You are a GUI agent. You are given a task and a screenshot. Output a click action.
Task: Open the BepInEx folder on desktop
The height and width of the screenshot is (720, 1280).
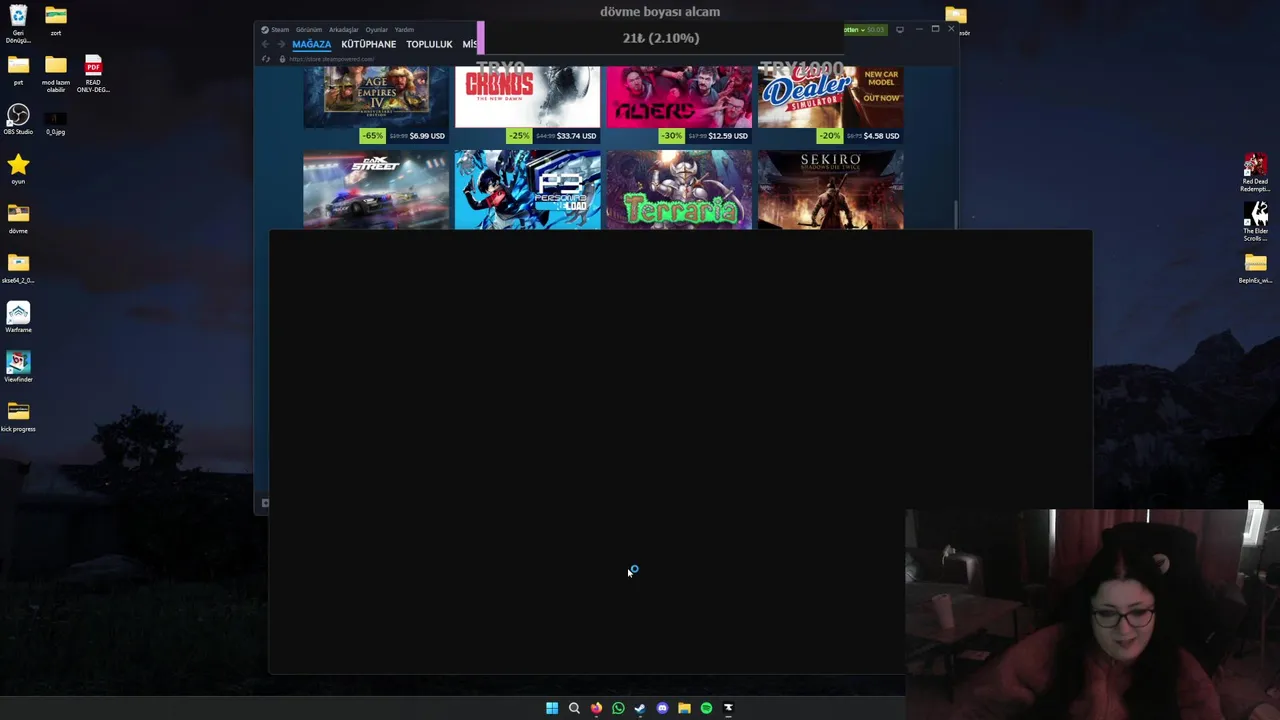(x=1255, y=267)
